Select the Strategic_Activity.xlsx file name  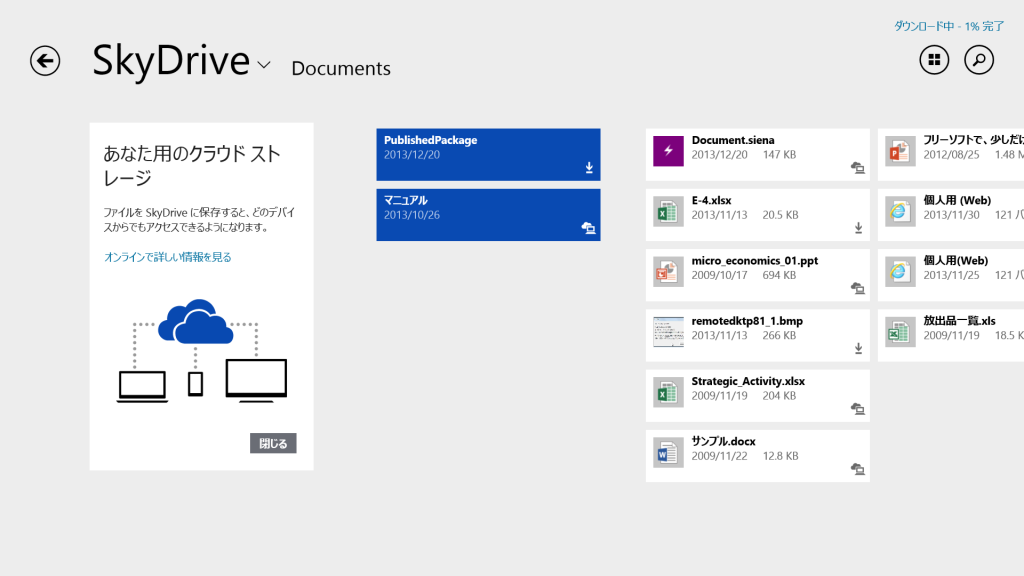[x=748, y=381]
